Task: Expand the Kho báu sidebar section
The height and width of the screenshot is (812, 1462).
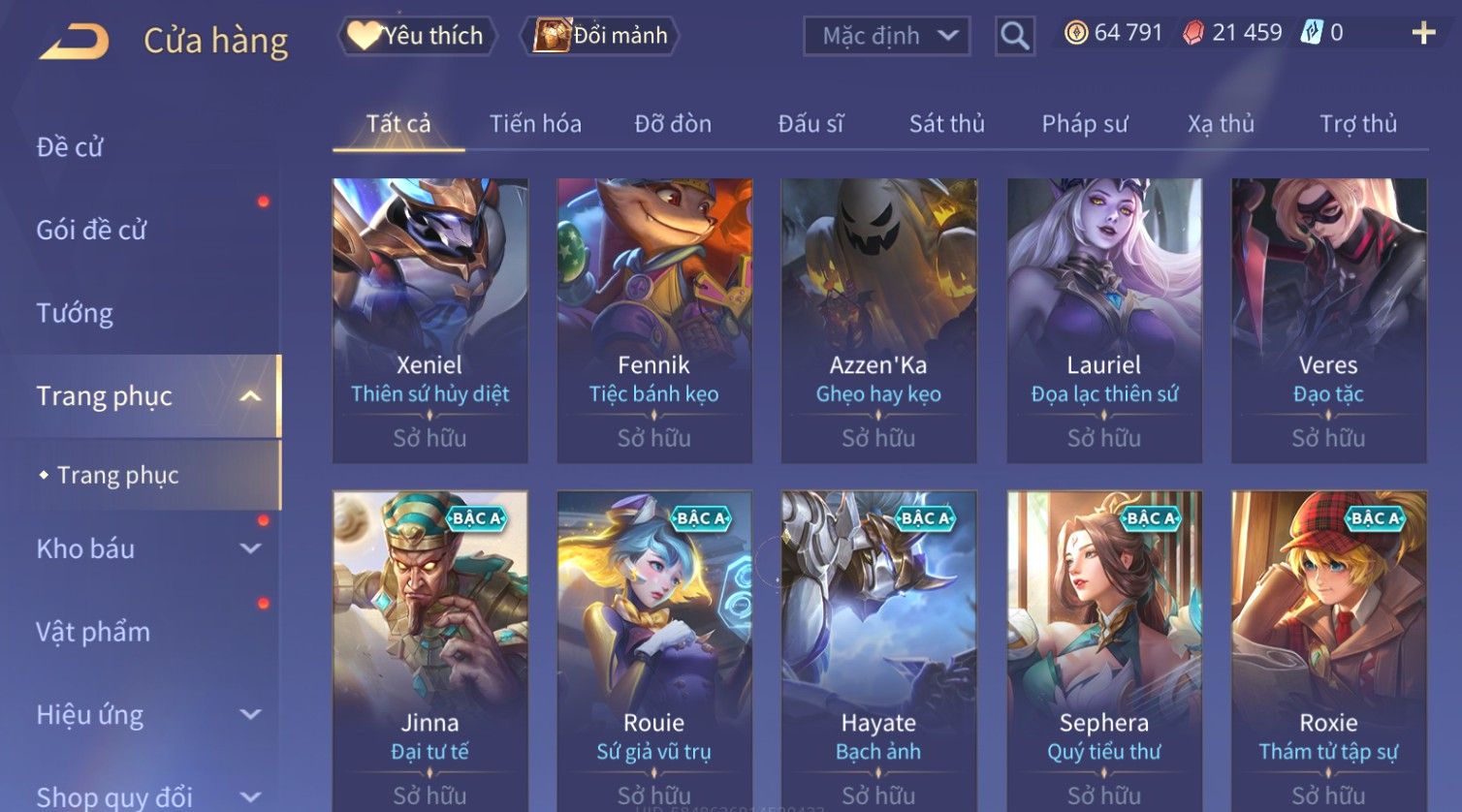Action: click(x=250, y=548)
